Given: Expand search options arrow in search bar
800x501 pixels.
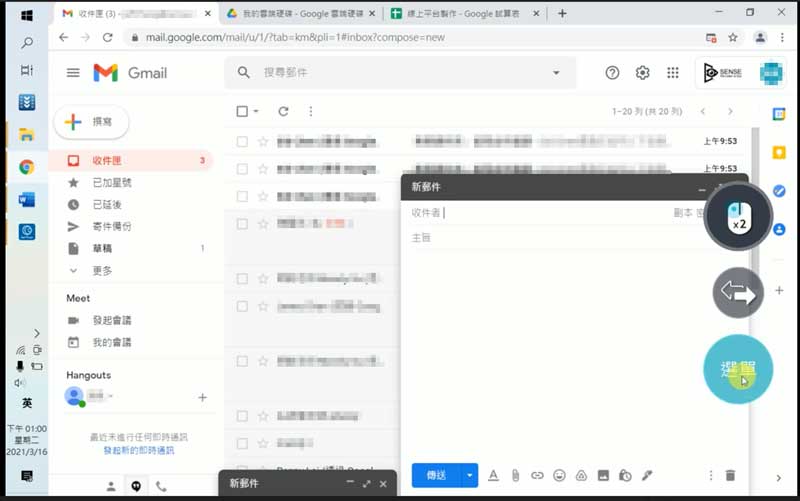Looking at the screenshot, I should (557, 73).
